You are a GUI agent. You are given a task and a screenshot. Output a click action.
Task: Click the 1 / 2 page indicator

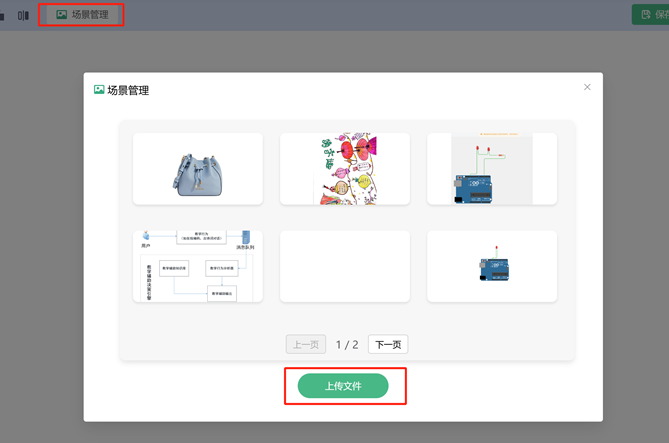[x=347, y=344]
